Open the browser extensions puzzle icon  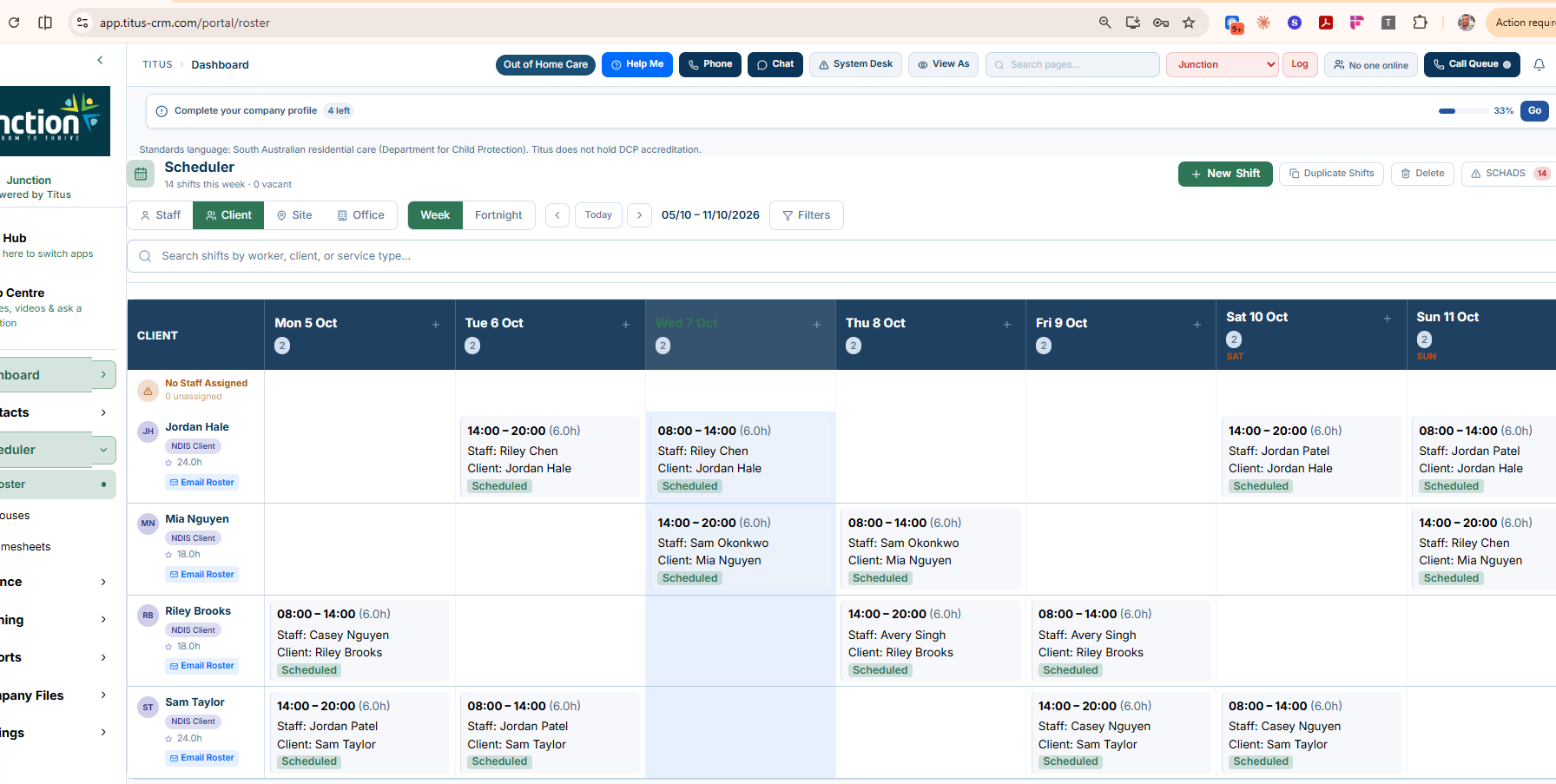pos(1420,23)
